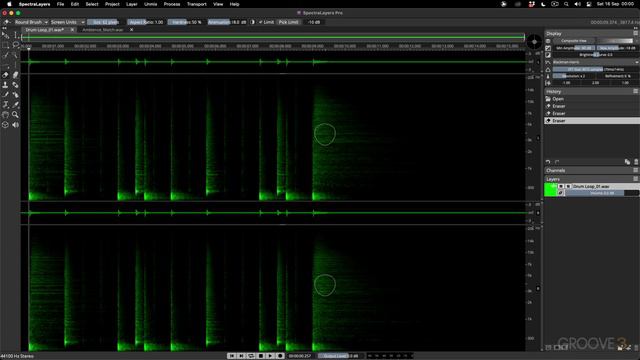
Task: Toggle the invert attenuation half-circle icon
Action: [252, 22]
